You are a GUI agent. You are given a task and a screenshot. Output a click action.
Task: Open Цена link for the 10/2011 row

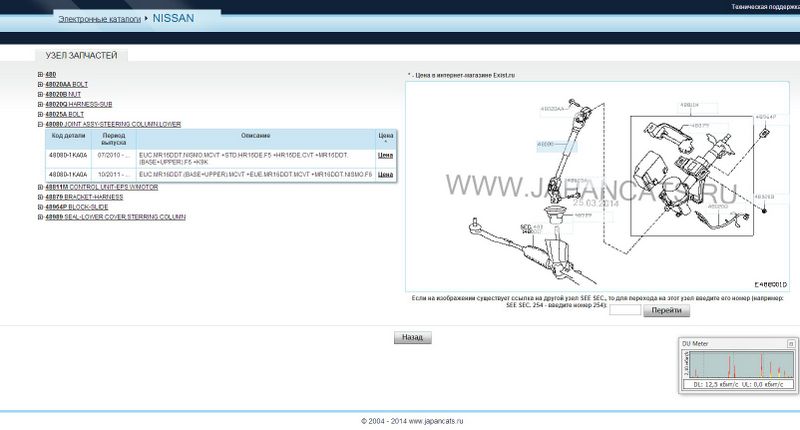click(385, 174)
